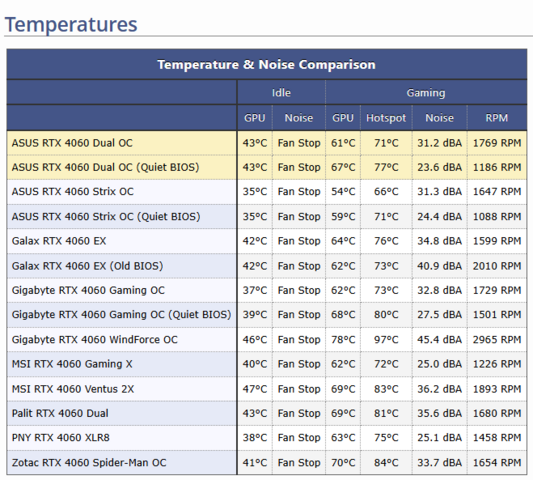Select the ASUS RTX 4060 Dual OC row name
The height and width of the screenshot is (480, 533).
tap(72, 143)
